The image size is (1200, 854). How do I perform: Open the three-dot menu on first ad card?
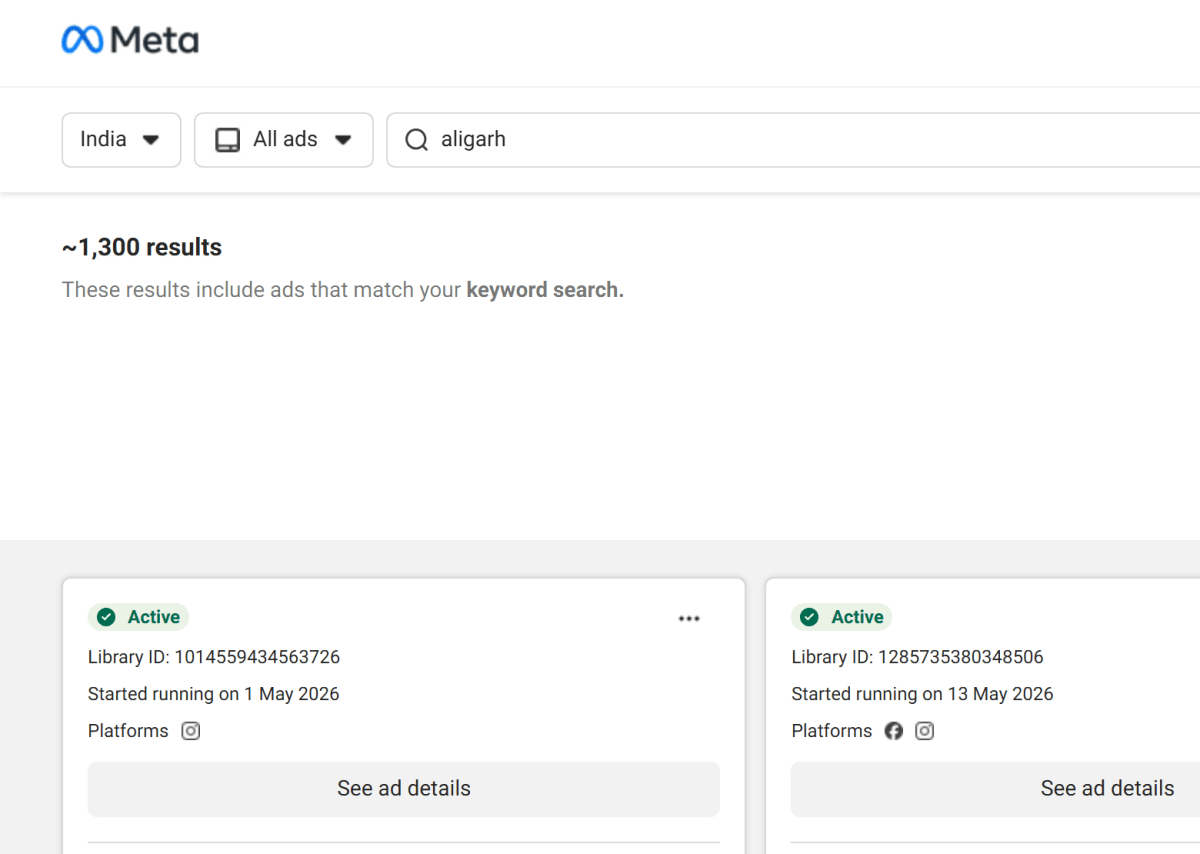689,619
